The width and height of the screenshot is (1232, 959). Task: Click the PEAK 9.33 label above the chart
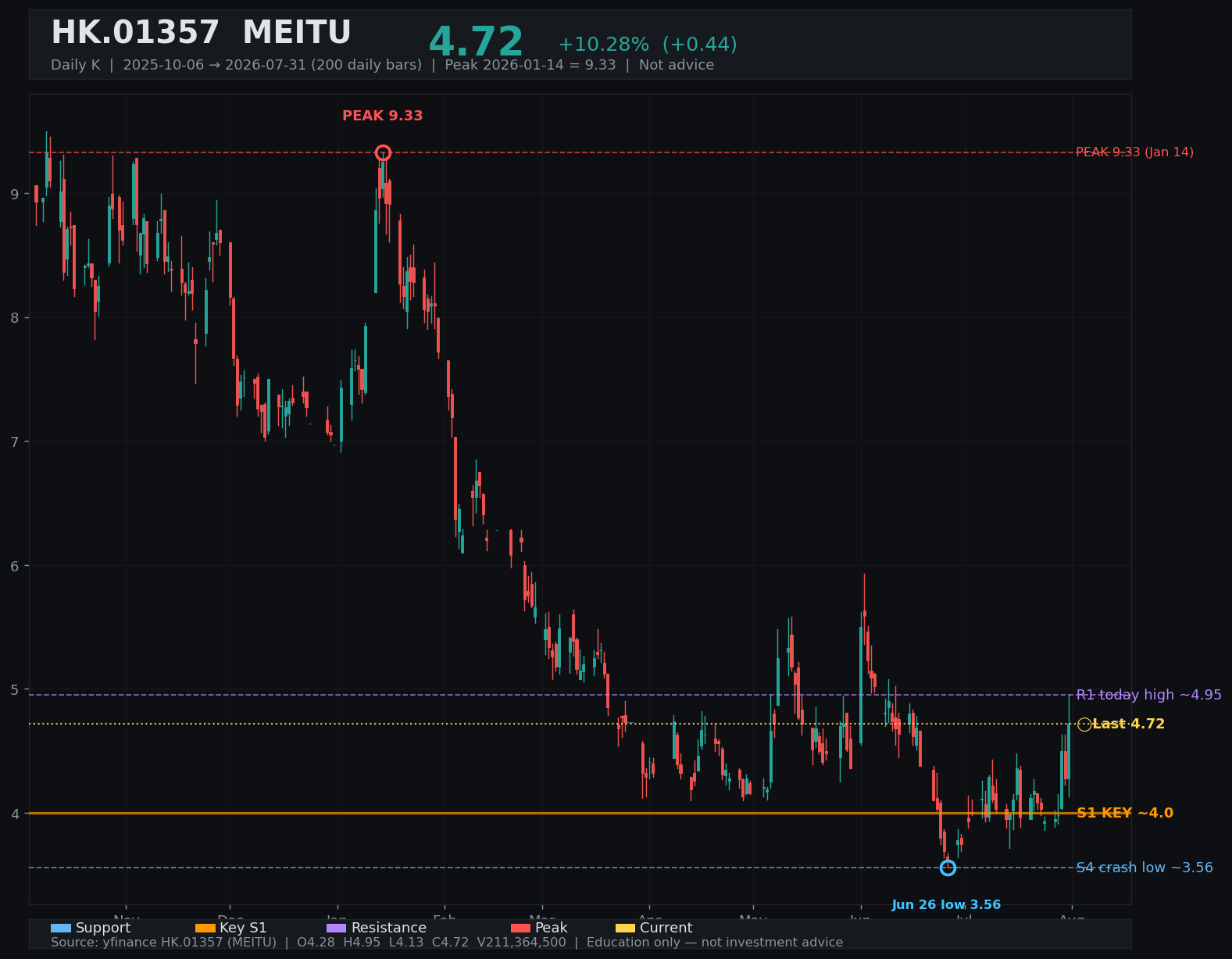coord(383,116)
